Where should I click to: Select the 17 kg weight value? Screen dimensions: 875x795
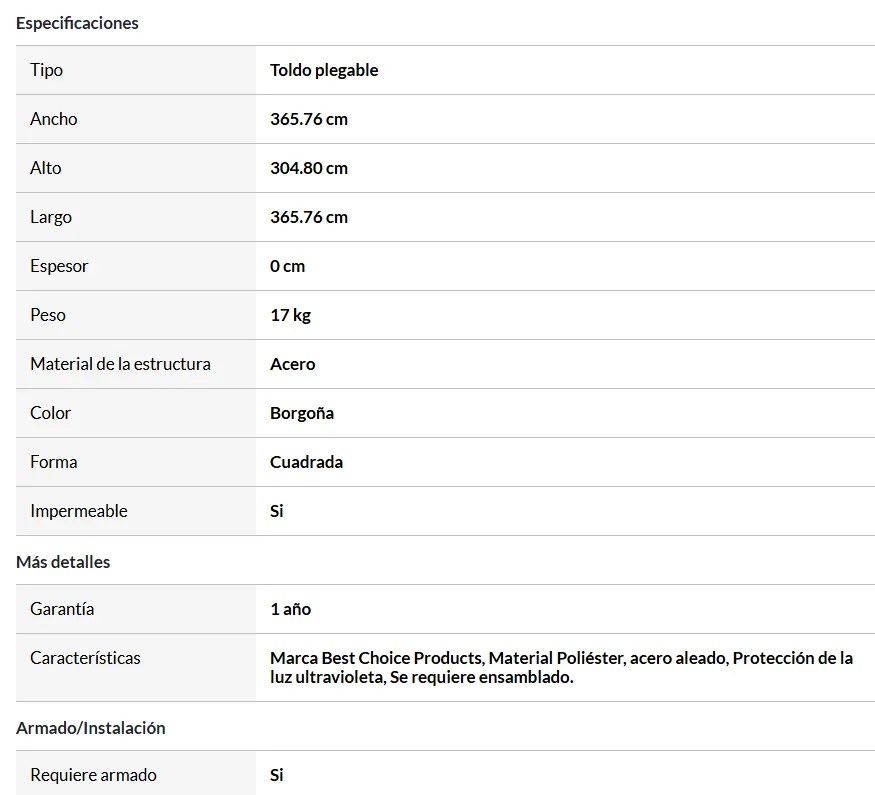point(291,316)
